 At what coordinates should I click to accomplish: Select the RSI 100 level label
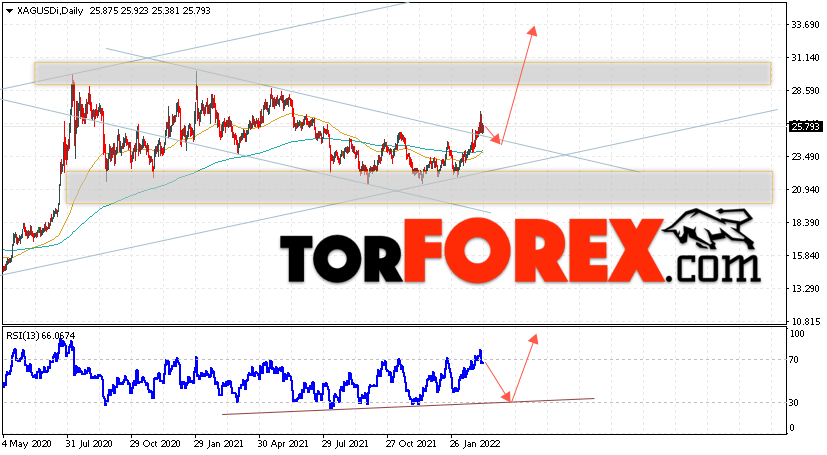(797, 334)
